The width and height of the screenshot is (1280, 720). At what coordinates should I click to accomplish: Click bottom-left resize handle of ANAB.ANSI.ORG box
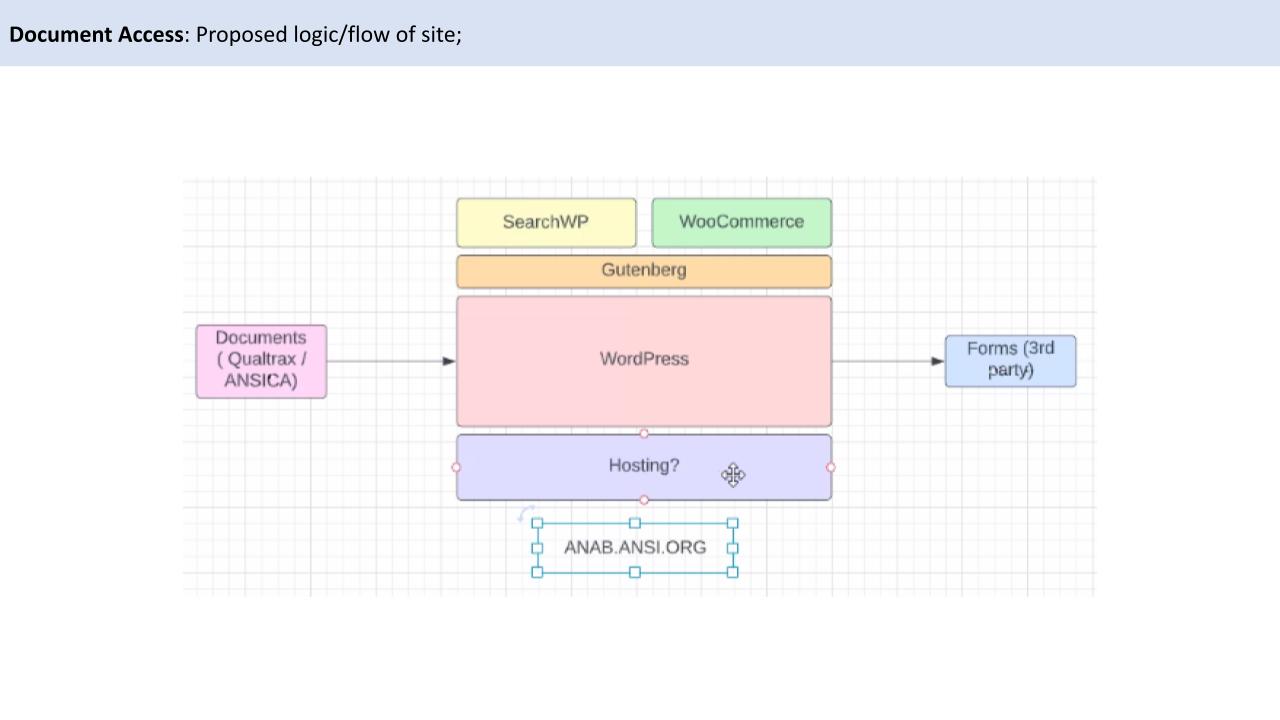click(x=537, y=572)
